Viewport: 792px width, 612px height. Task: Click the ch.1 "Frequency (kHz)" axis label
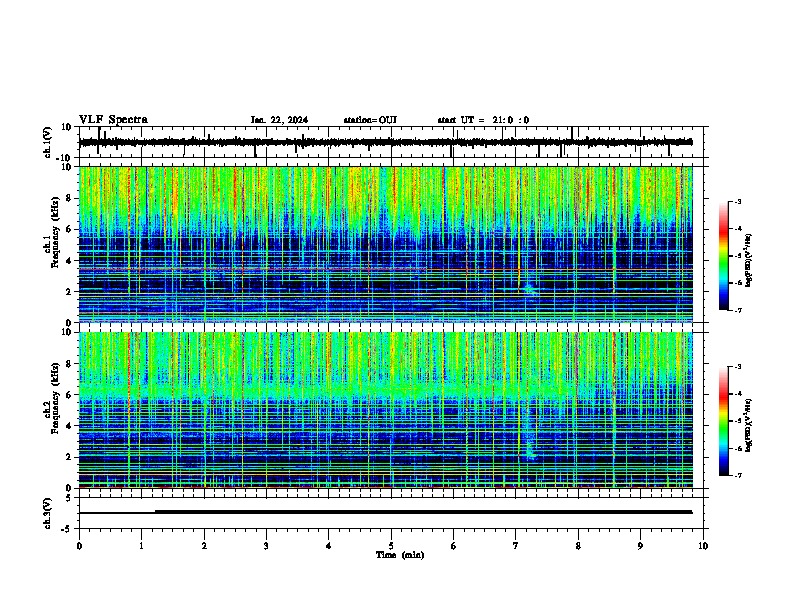55,233
